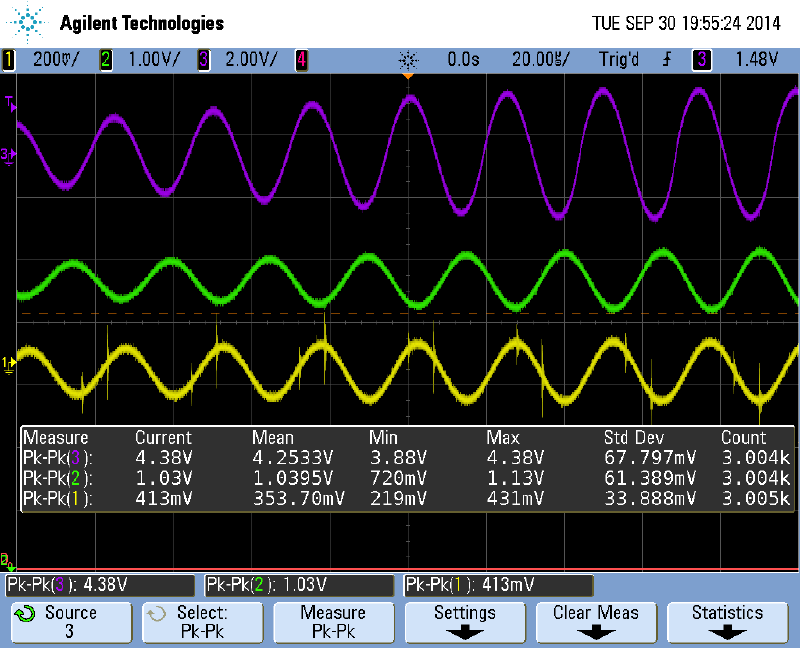800x648 pixels.
Task: Open the Select Pk-Pk measurement softkey
Action: pos(202,622)
